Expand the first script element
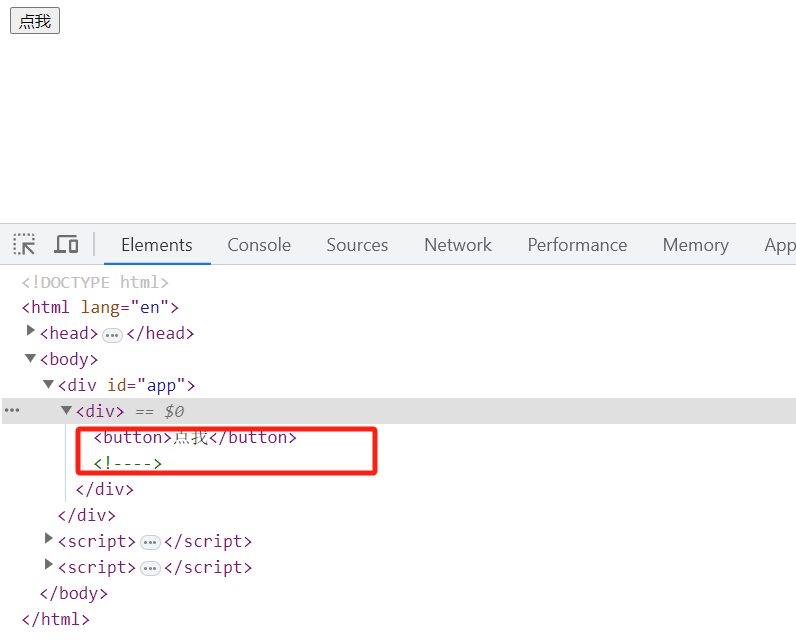 [x=49, y=540]
